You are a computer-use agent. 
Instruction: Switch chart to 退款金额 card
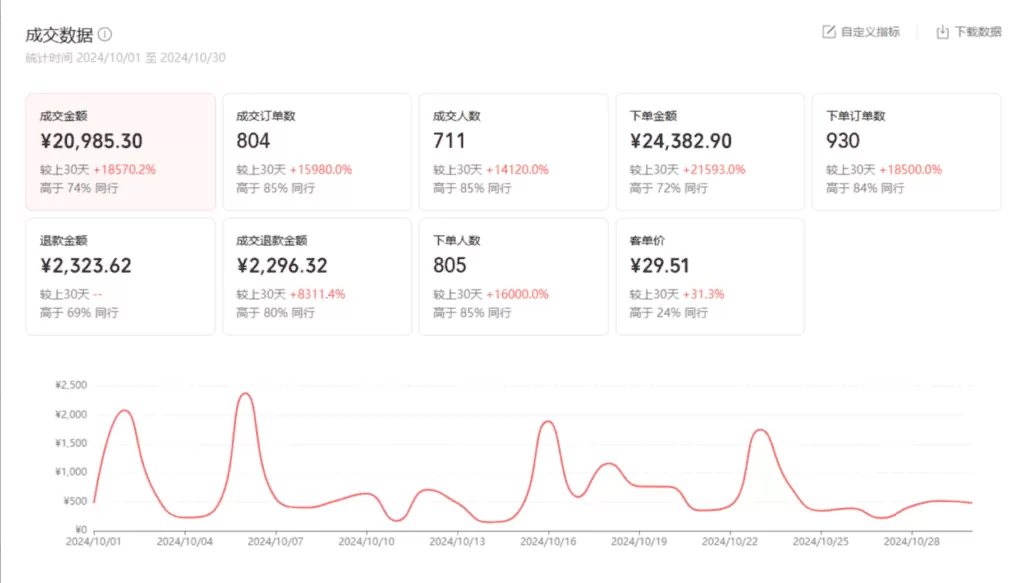click(x=120, y=276)
